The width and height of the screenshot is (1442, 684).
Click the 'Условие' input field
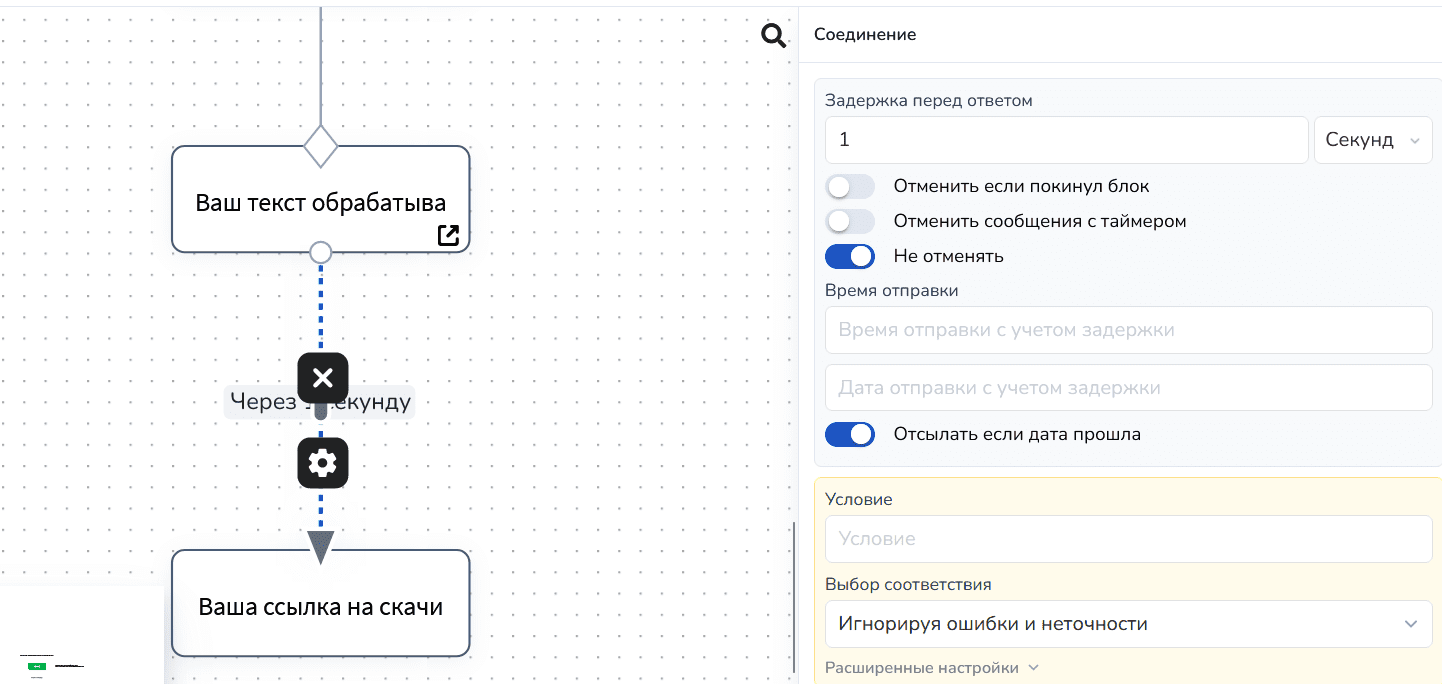point(1128,539)
